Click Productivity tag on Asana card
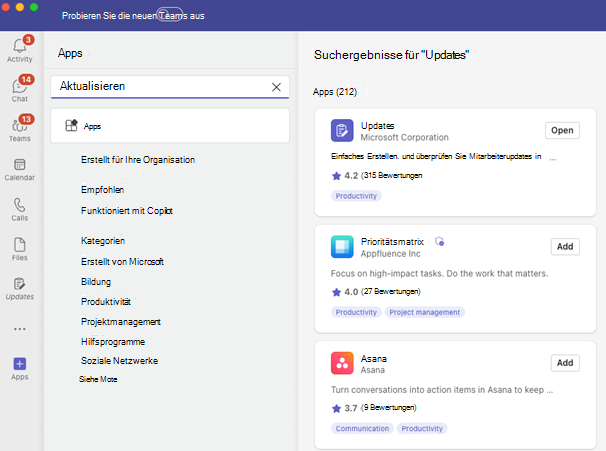The width and height of the screenshot is (606, 451). point(422,429)
